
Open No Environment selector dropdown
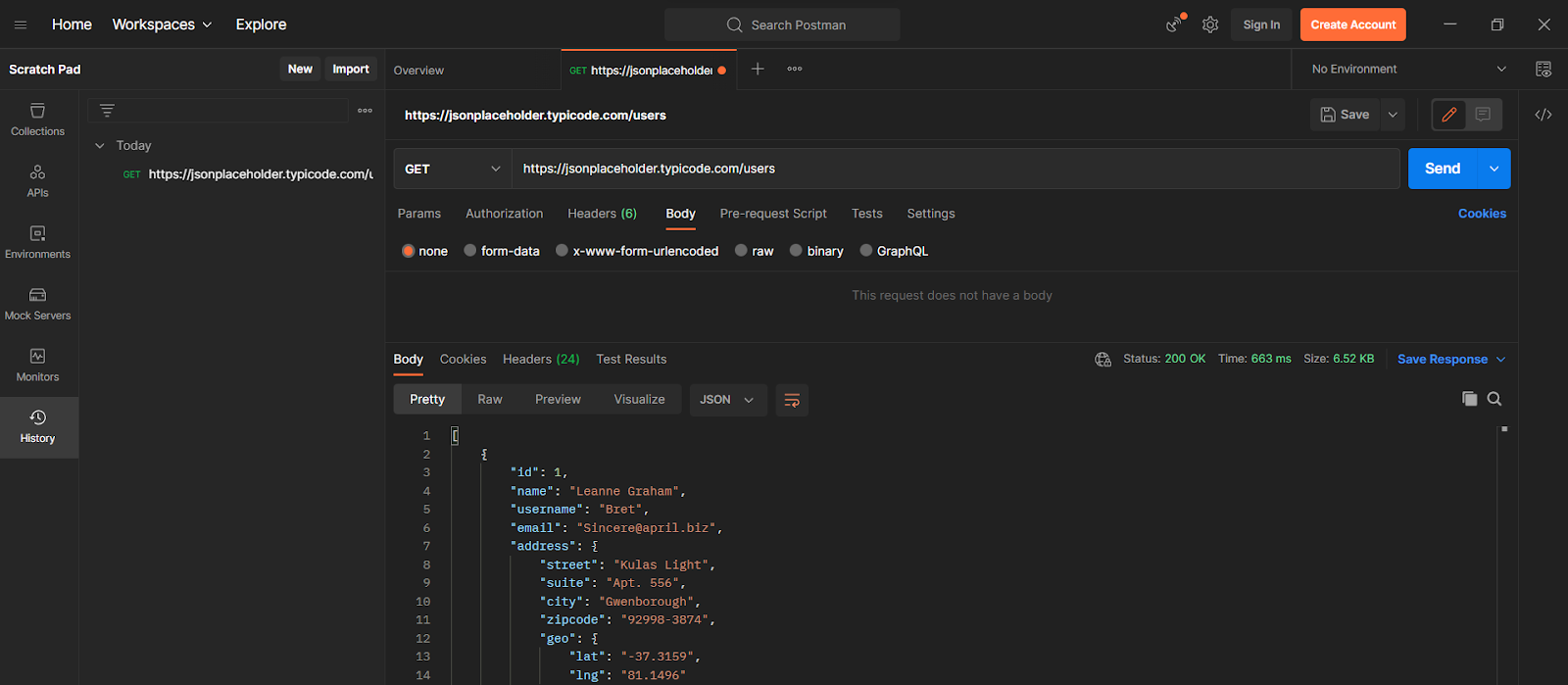pyautogui.click(x=1407, y=69)
